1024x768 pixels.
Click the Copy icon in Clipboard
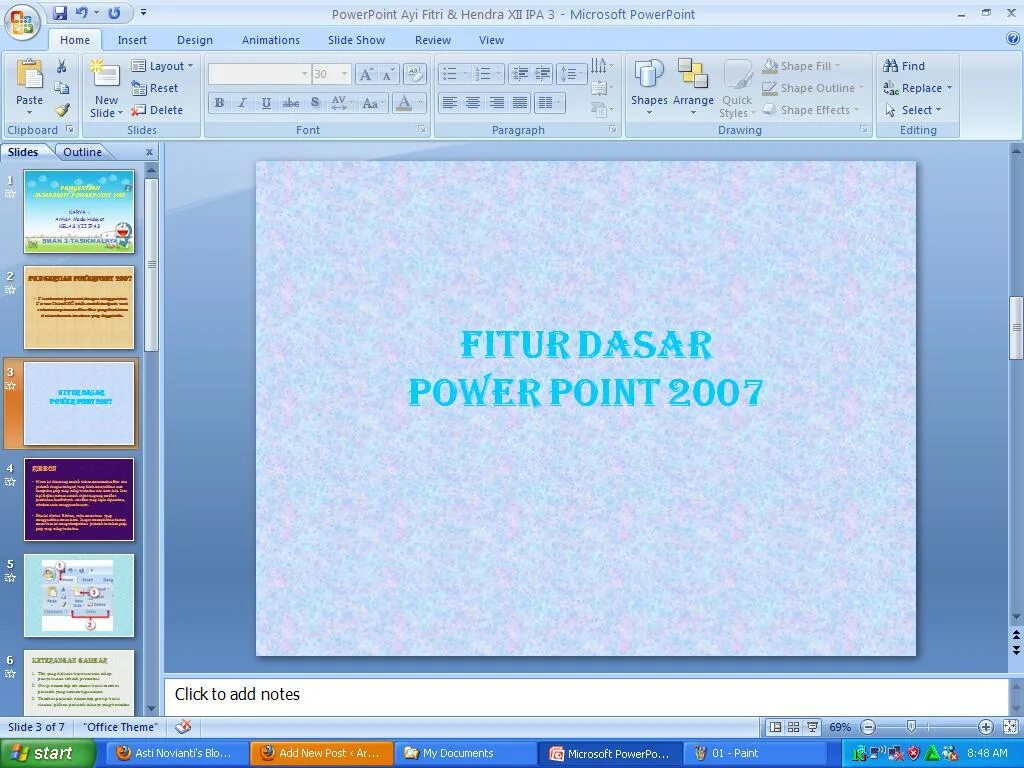tap(61, 88)
